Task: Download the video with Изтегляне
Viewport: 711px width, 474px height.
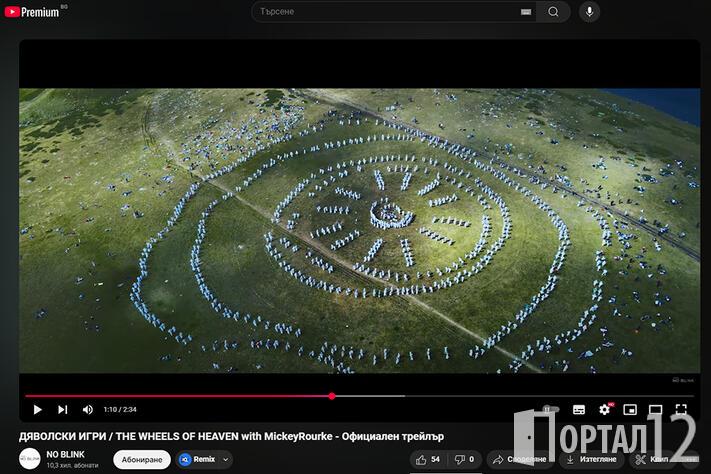Action: [592, 459]
